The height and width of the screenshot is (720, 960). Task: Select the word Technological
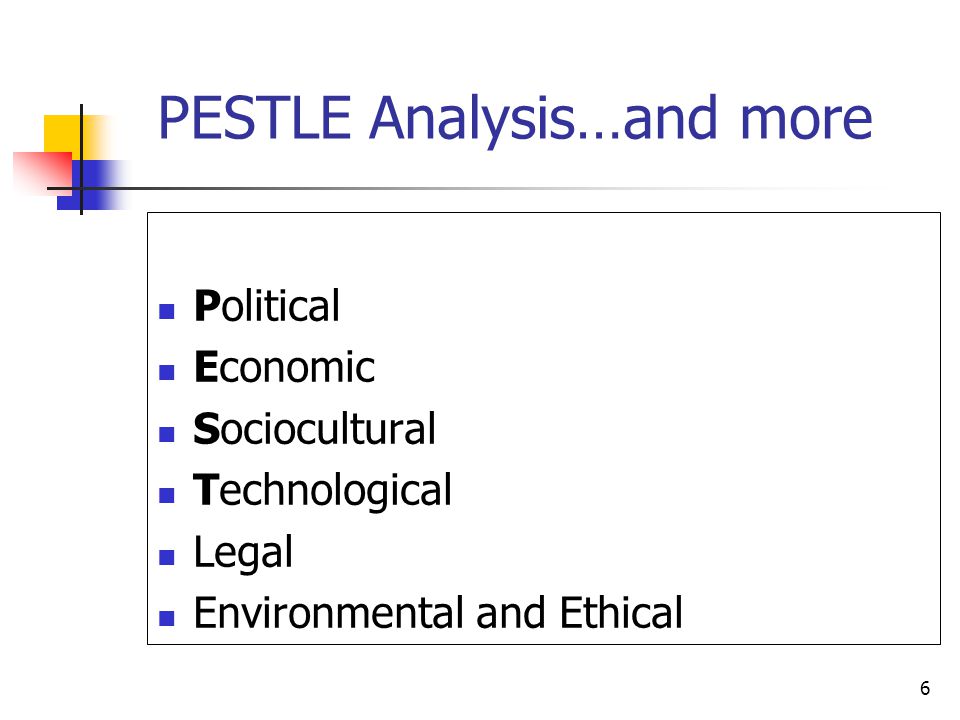point(322,491)
